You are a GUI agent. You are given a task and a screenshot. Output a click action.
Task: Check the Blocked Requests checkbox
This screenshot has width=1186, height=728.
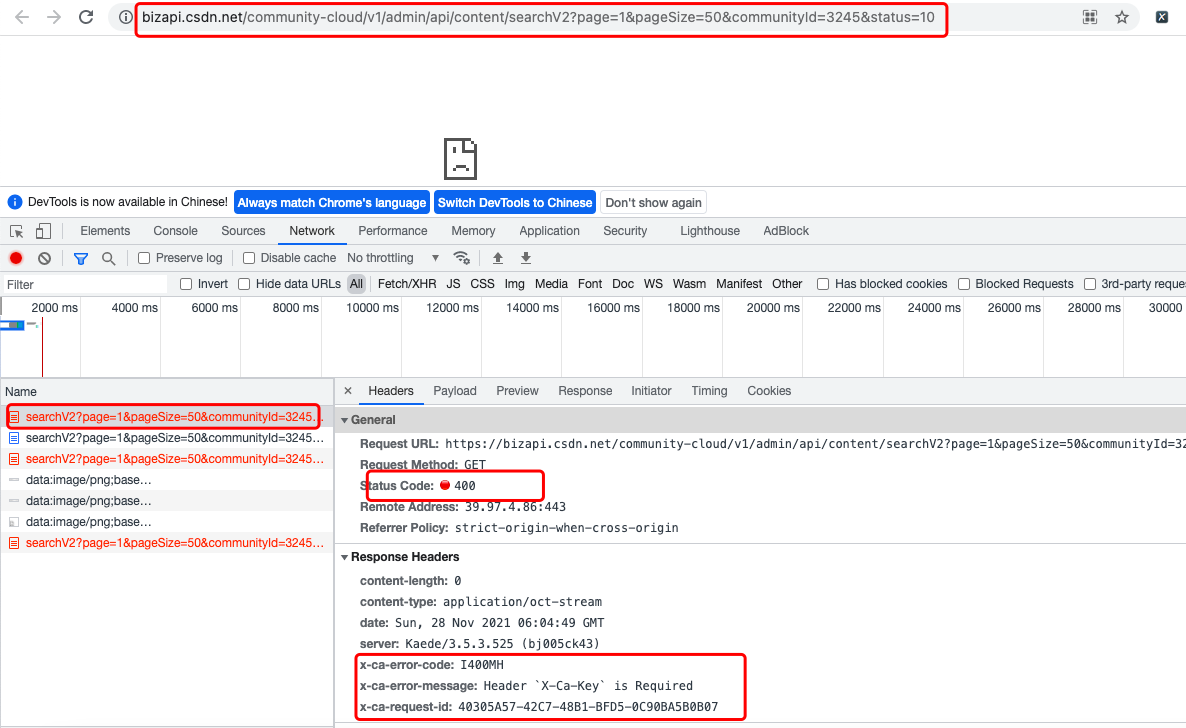964,284
